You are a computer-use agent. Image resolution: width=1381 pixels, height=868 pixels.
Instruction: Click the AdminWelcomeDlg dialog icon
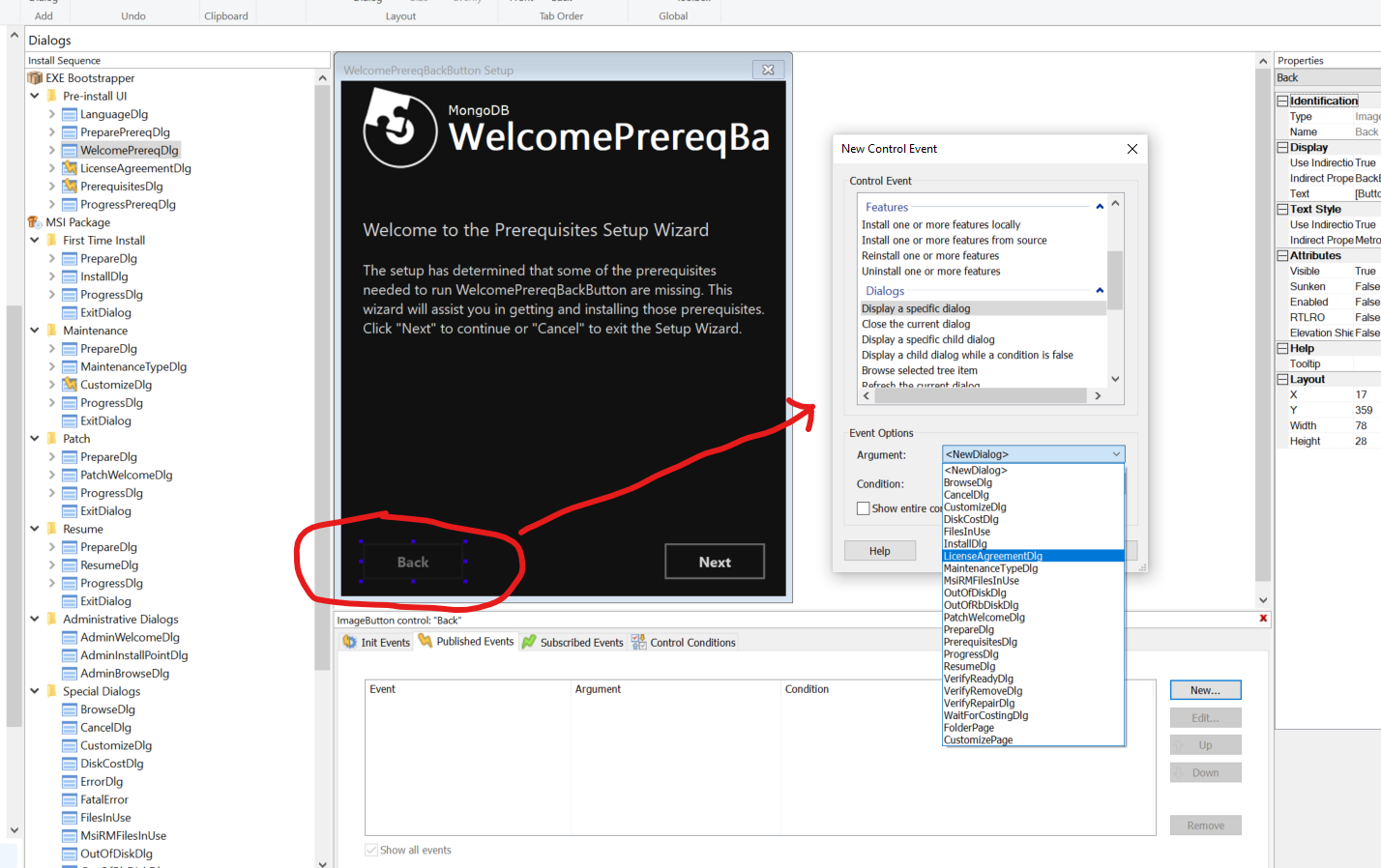coord(70,638)
